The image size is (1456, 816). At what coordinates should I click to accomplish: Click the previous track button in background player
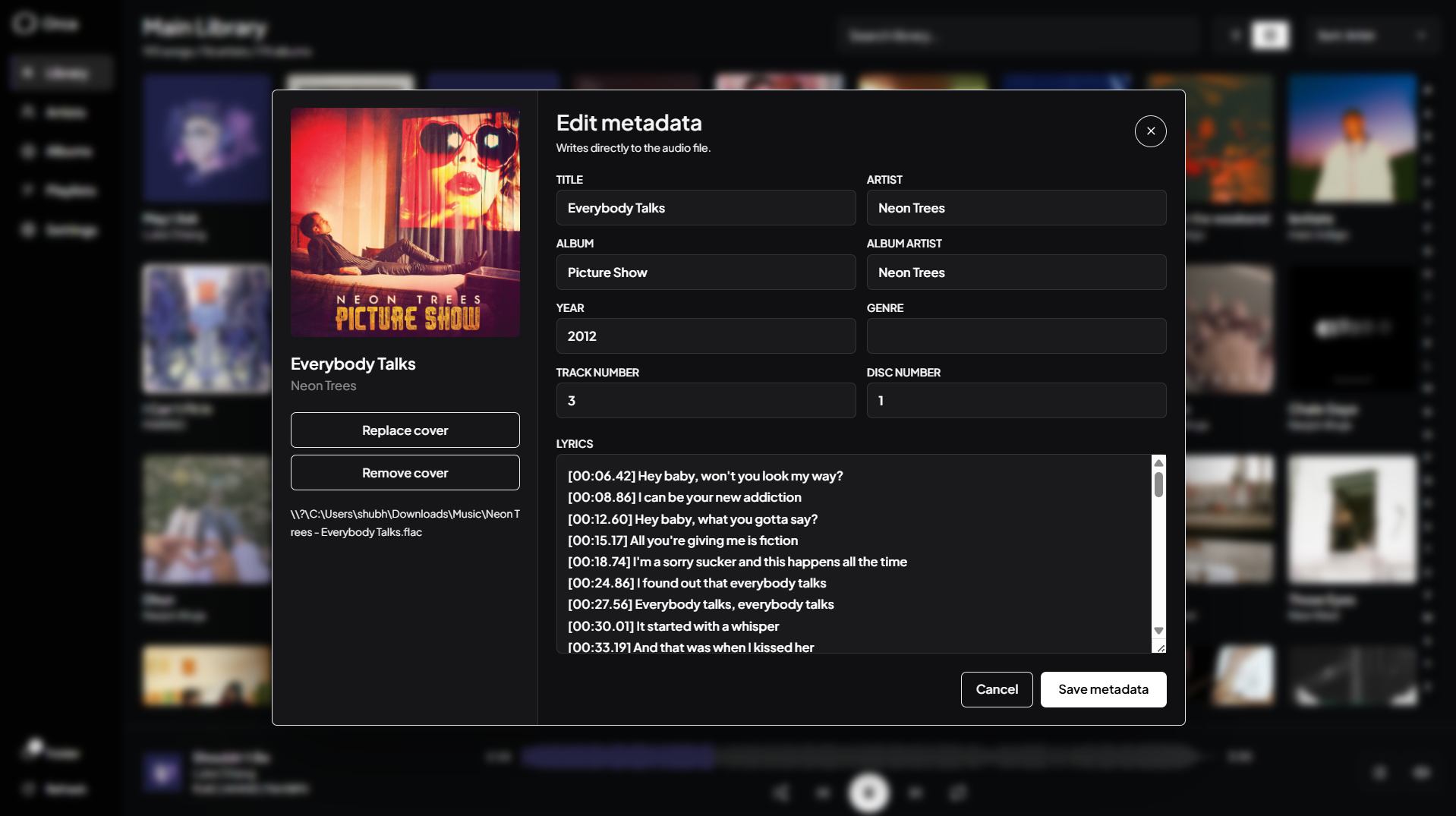(823, 793)
